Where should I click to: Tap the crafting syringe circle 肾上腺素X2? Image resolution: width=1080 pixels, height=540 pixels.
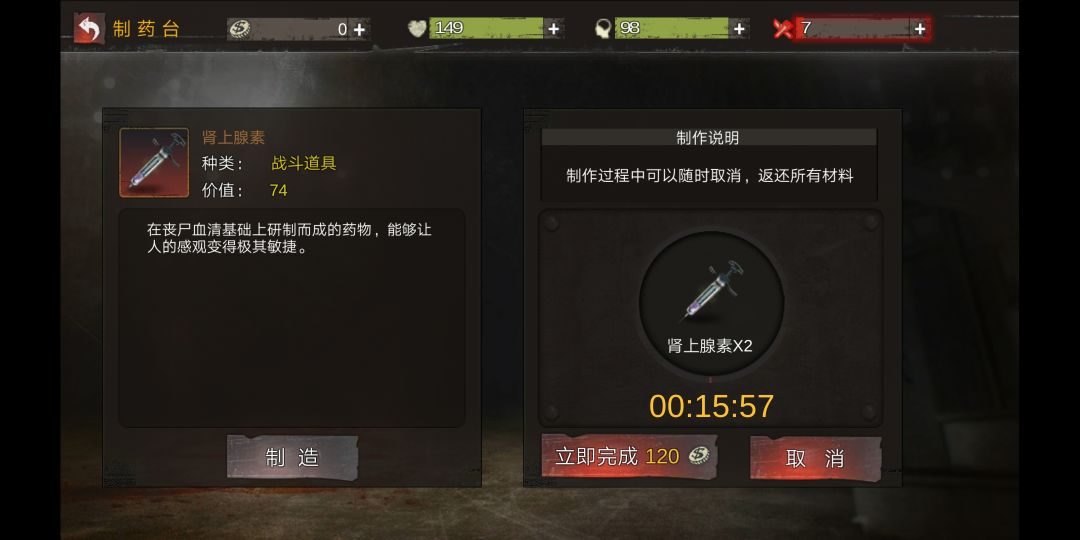(x=711, y=304)
